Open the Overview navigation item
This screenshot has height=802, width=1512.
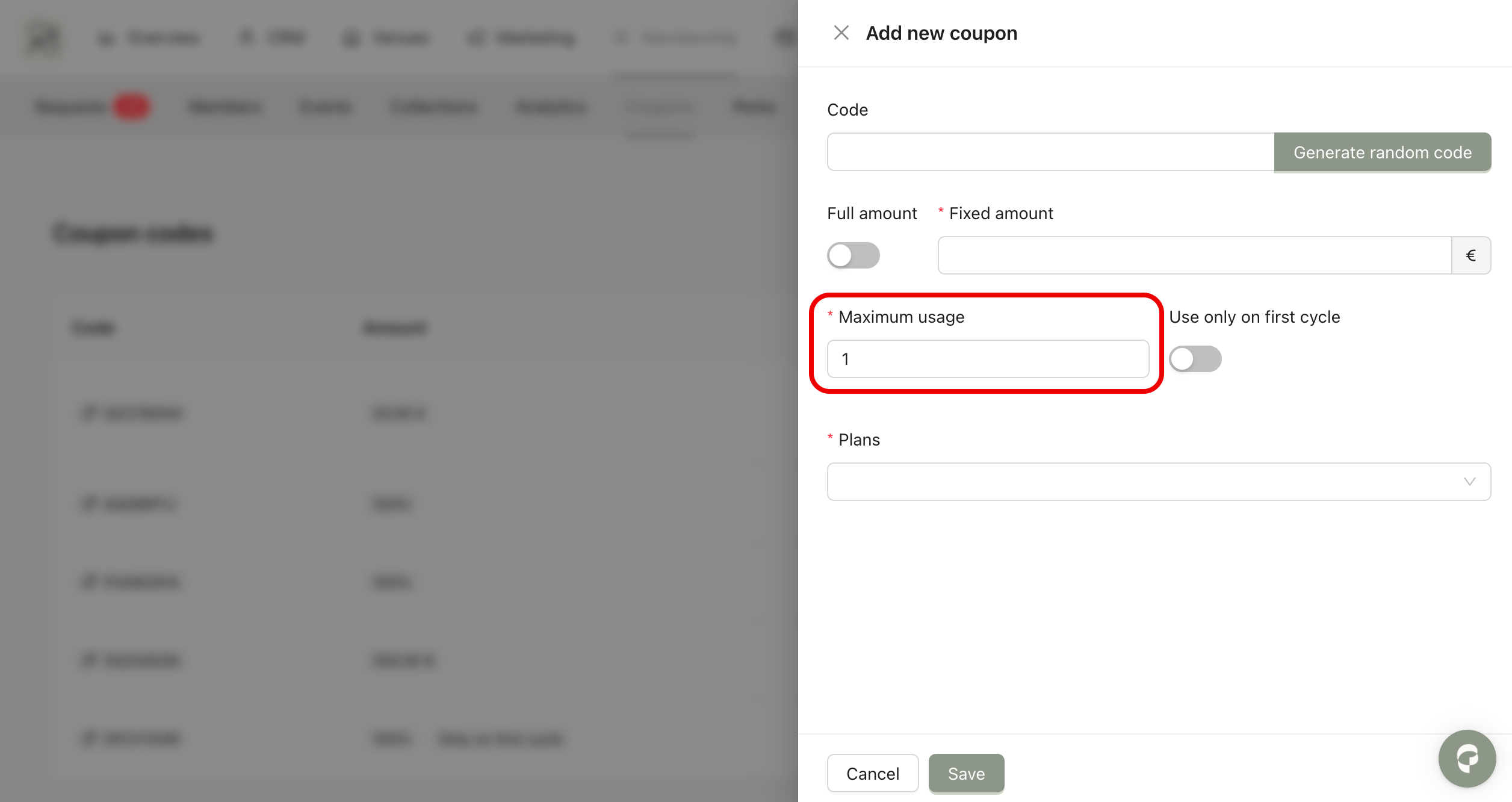149,39
